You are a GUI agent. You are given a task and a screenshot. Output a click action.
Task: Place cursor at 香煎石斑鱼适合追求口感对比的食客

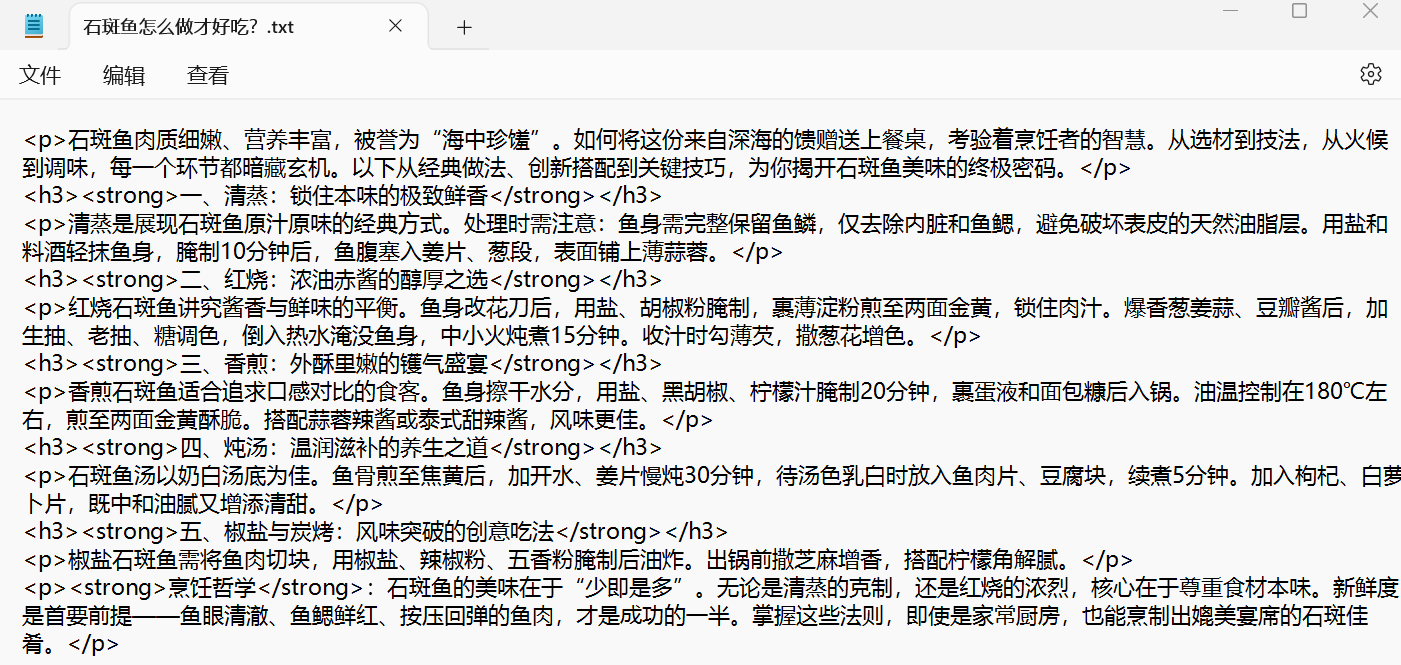pyautogui.click(x=245, y=392)
